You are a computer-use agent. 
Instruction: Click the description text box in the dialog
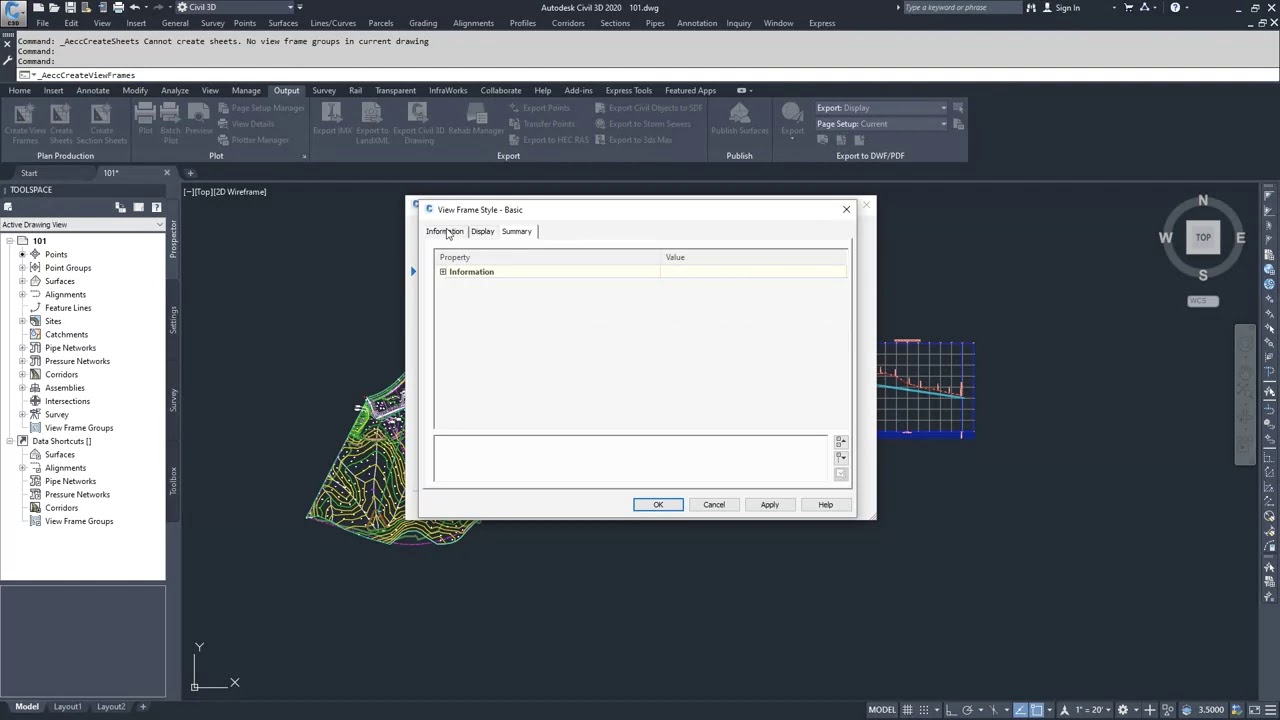(x=631, y=459)
